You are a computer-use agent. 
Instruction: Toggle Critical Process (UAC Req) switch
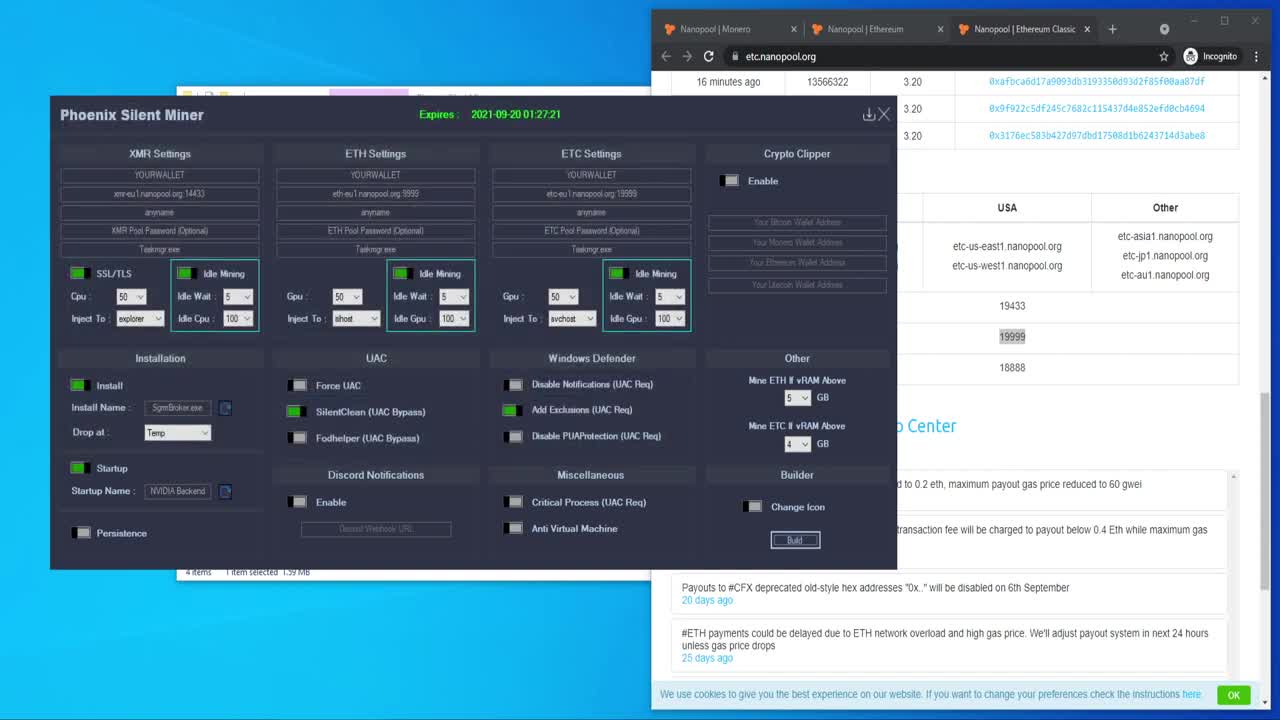[x=514, y=502]
